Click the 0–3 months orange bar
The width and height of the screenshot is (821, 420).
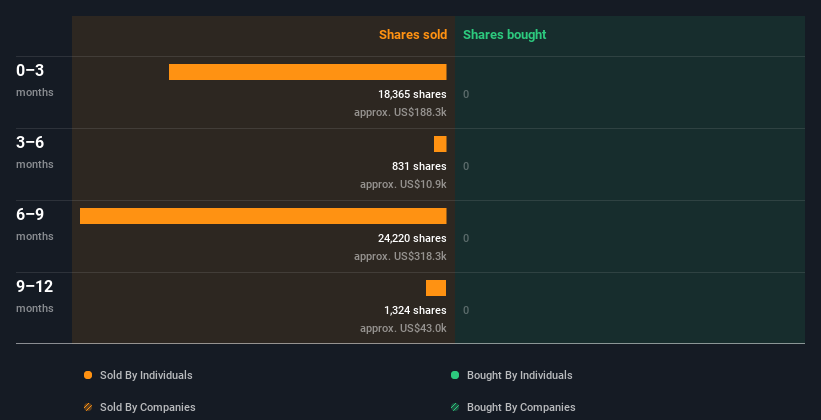(x=307, y=72)
